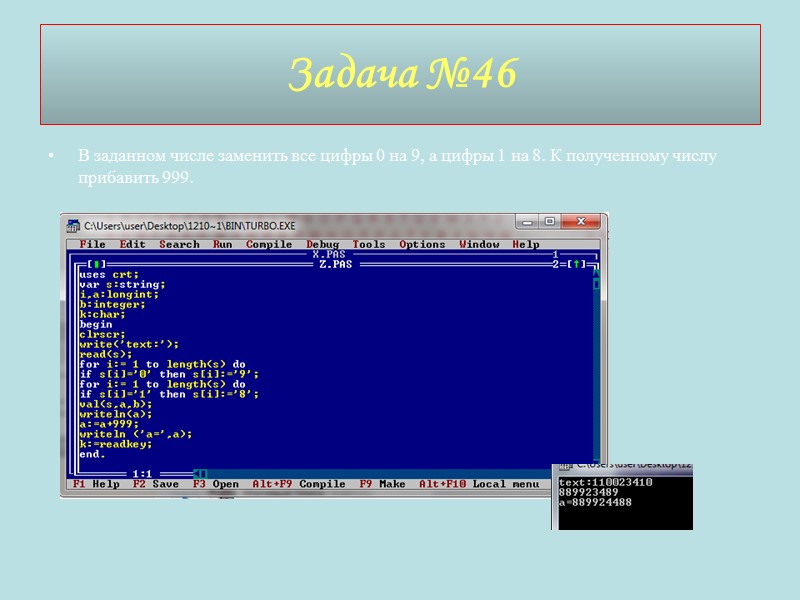The image size is (800, 600).
Task: Maximize the TURBO.EXE window
Action: 549,221
